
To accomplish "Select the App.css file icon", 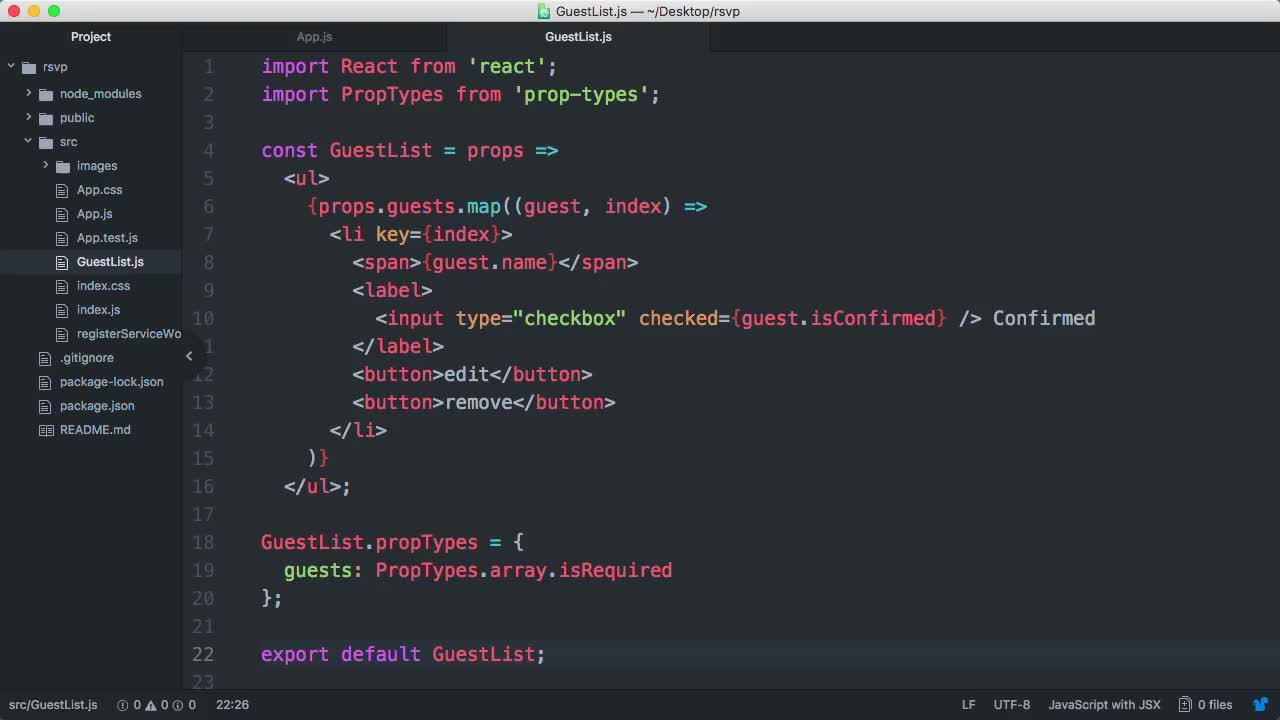I will 61,190.
